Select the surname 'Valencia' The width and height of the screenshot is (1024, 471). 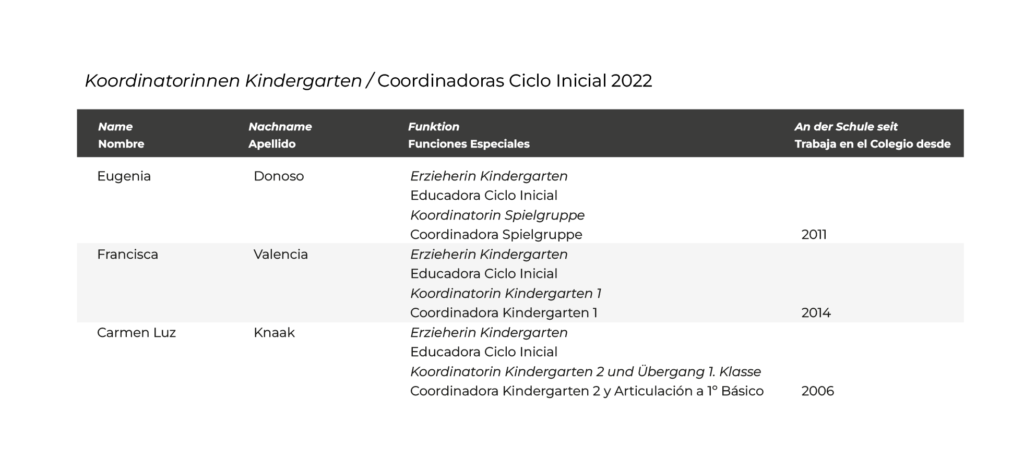281,254
